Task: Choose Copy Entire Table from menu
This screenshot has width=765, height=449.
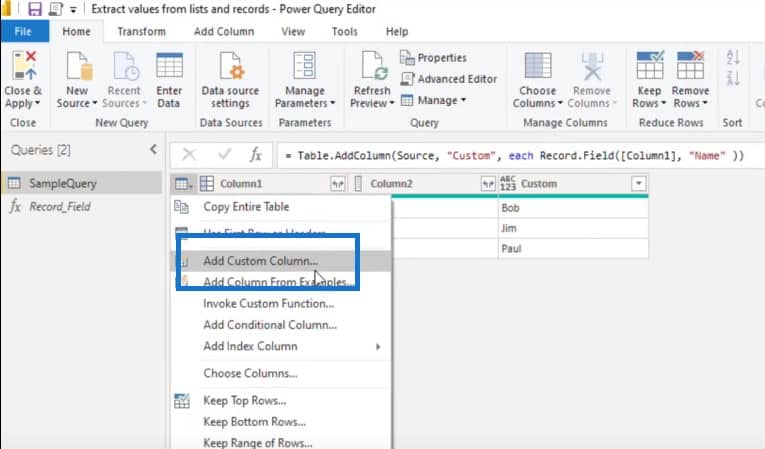Action: [x=281, y=207]
